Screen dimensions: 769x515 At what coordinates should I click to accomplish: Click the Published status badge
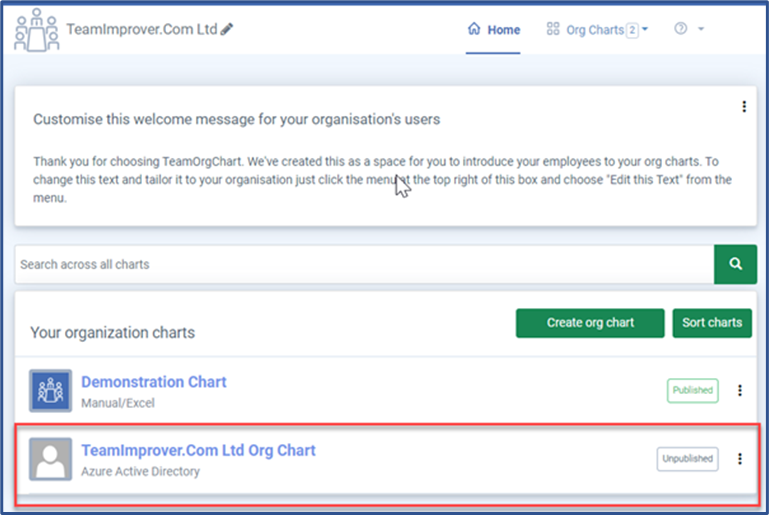coord(692,391)
